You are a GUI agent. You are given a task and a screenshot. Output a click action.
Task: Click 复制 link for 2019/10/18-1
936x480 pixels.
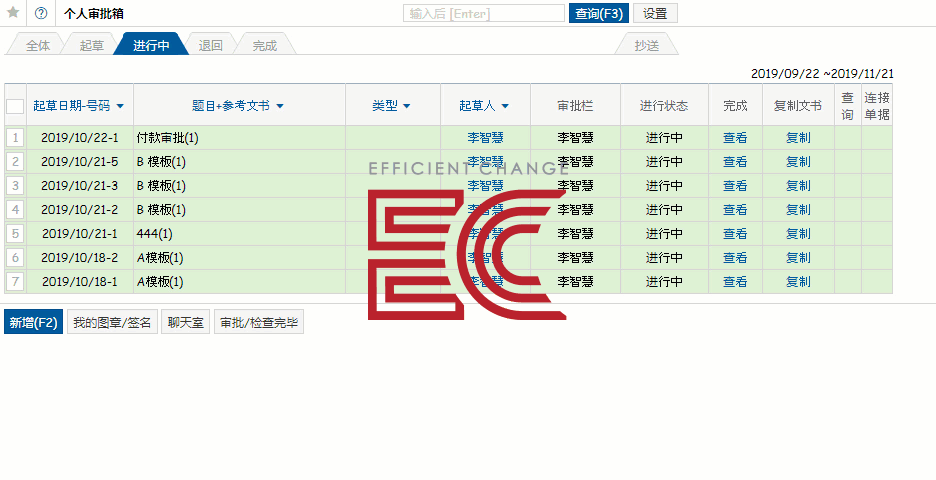click(x=798, y=281)
